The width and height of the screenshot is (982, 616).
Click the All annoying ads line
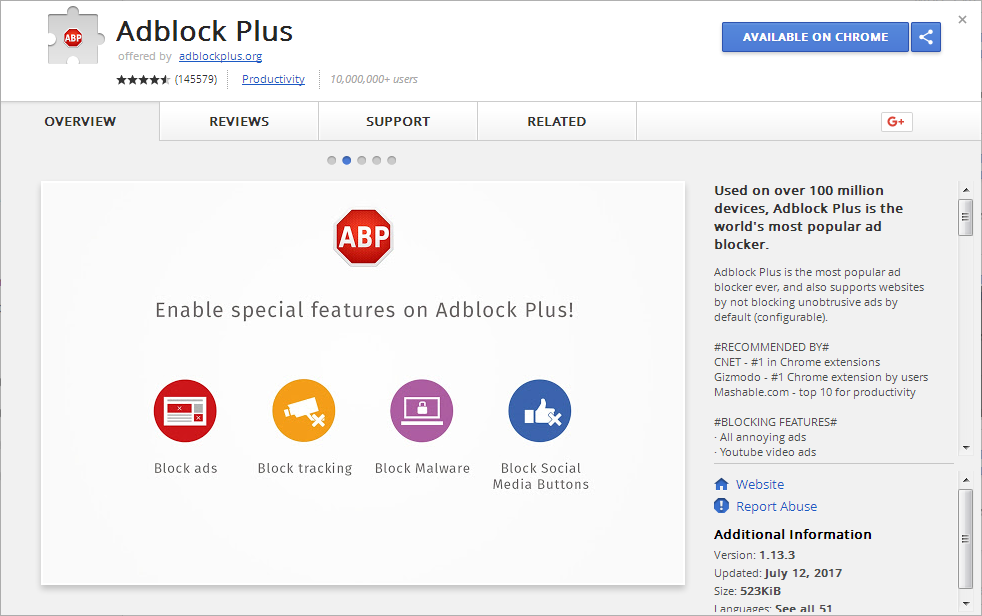coord(760,437)
